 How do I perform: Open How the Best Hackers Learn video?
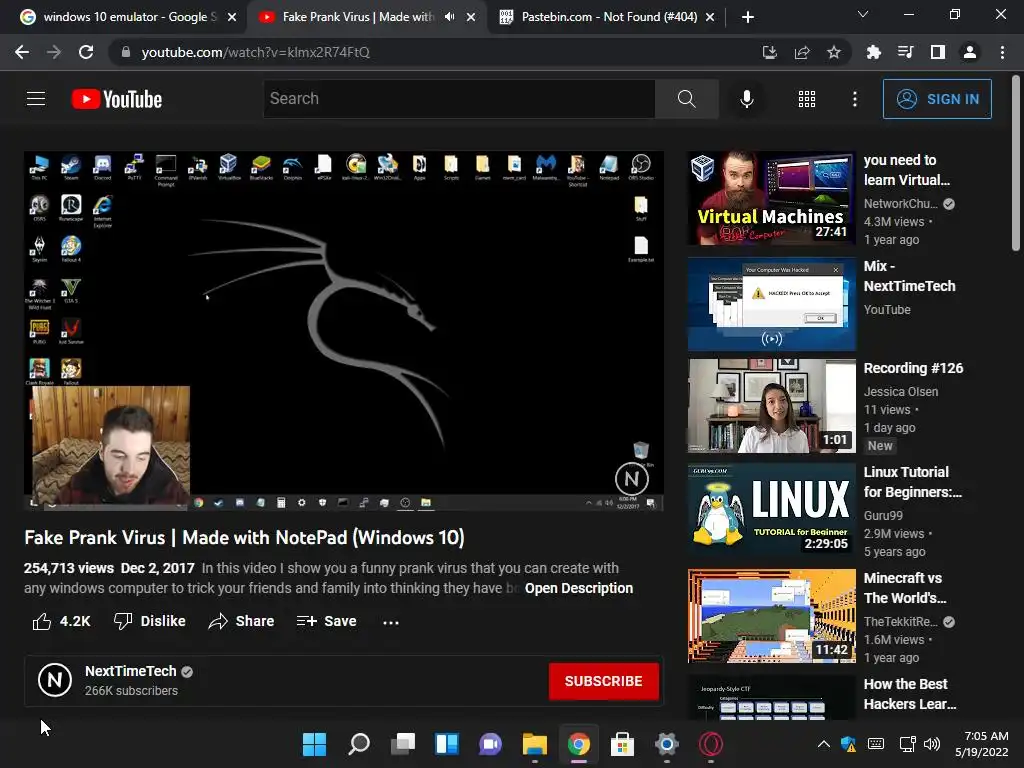click(x=909, y=694)
